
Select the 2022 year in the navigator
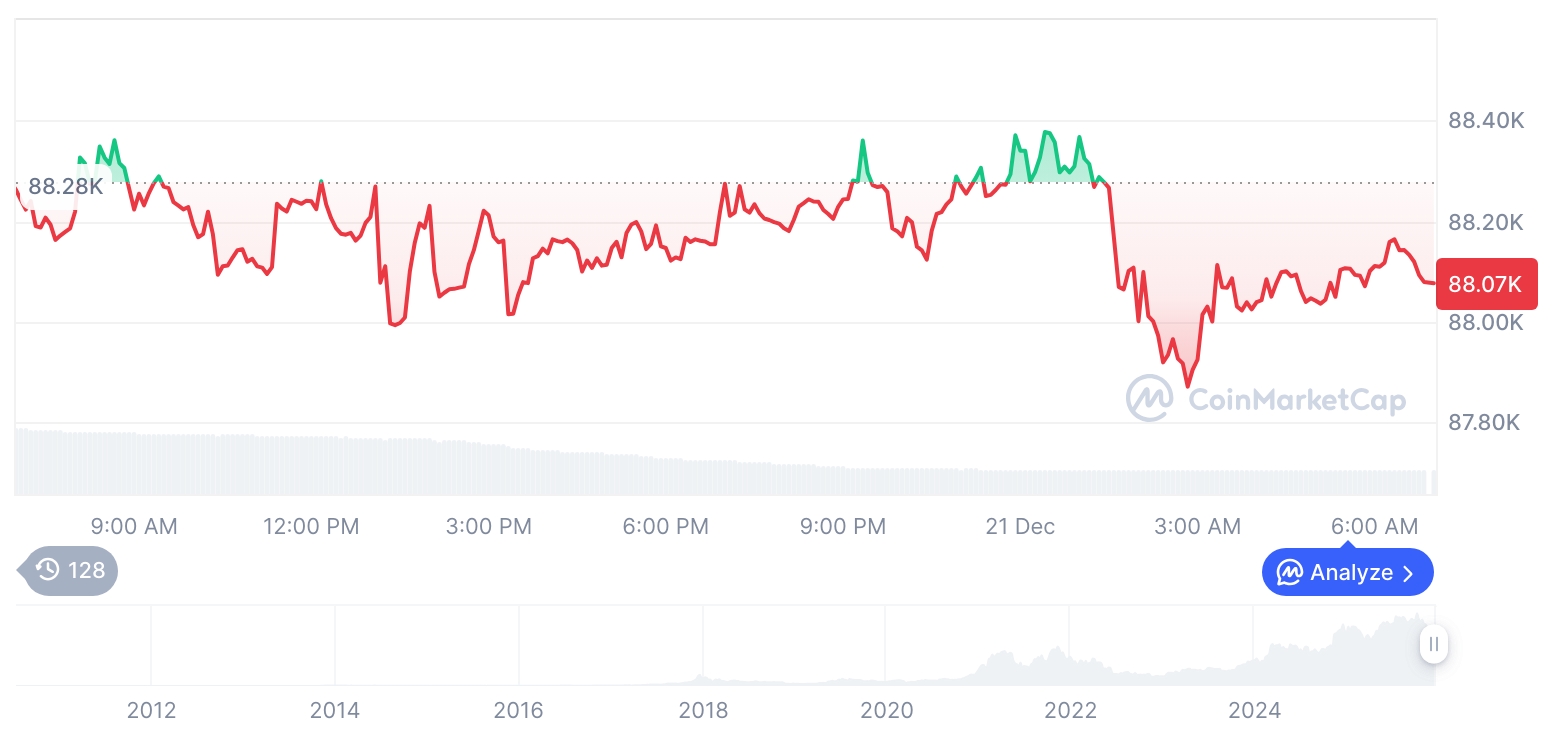tap(1070, 710)
